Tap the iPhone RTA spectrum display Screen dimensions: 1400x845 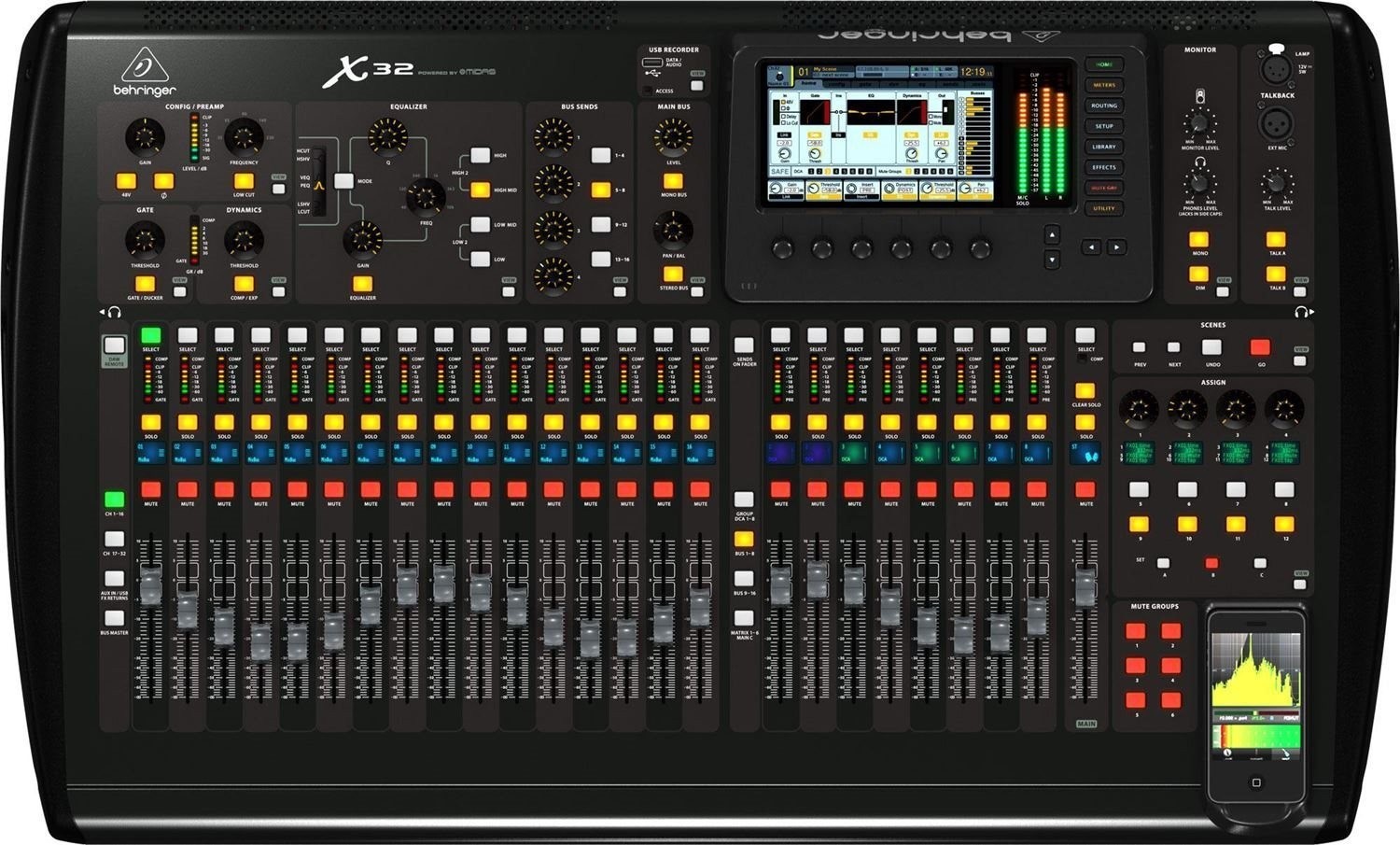tap(1255, 668)
